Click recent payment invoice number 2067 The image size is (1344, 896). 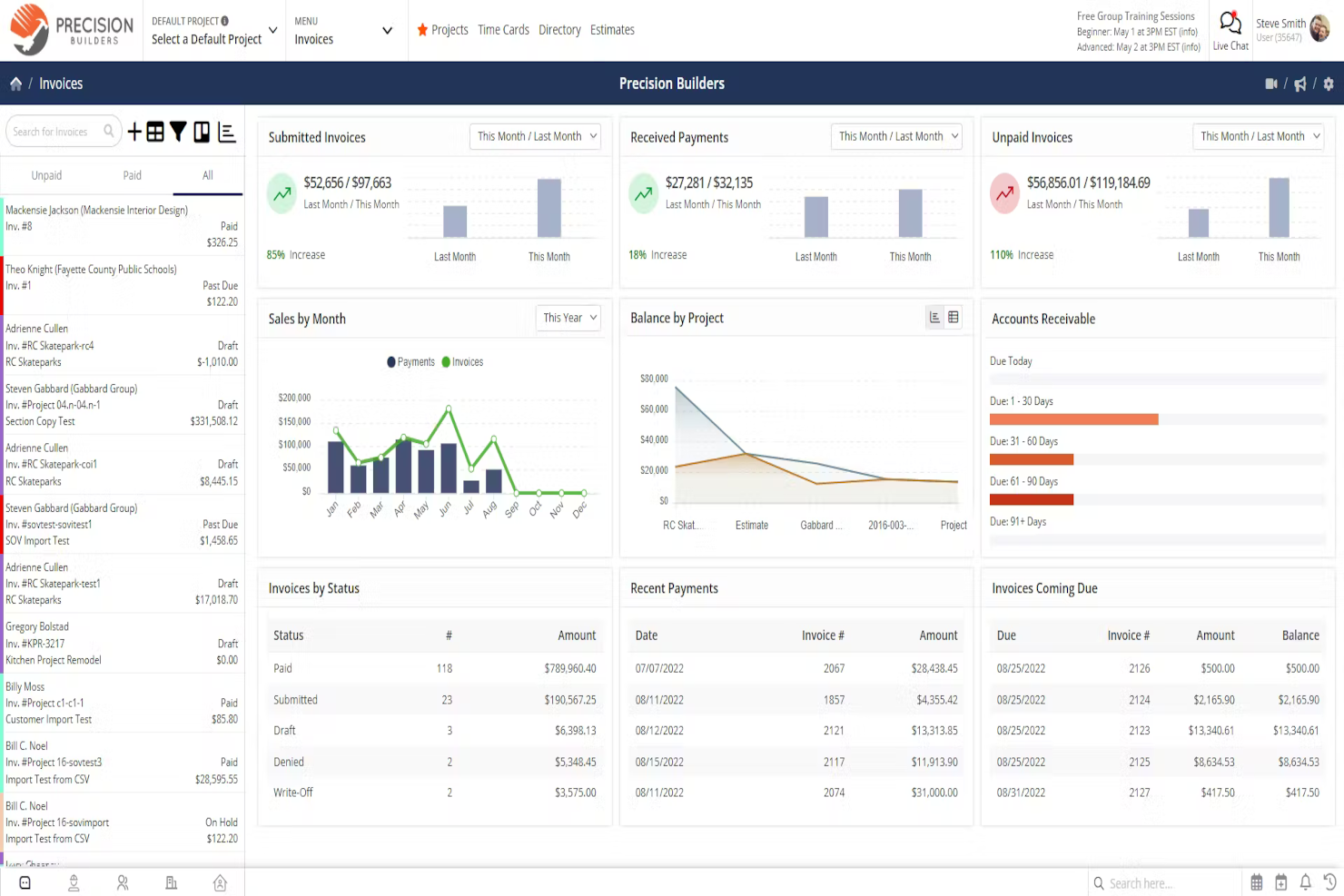(834, 668)
